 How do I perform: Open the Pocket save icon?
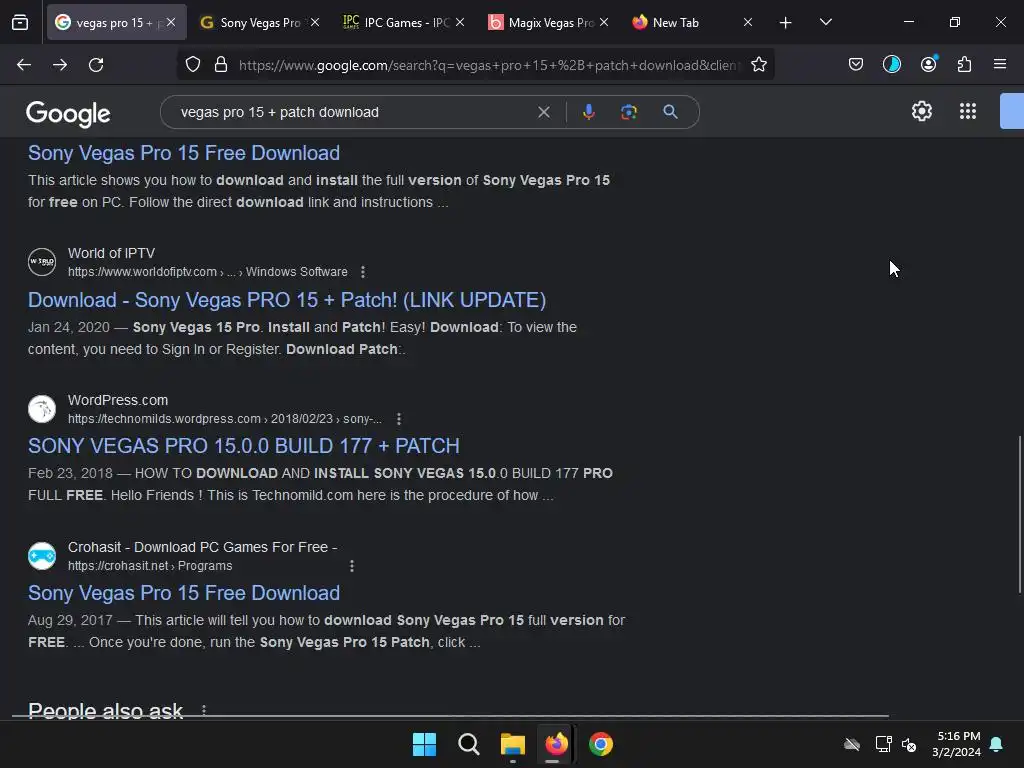[x=856, y=64]
